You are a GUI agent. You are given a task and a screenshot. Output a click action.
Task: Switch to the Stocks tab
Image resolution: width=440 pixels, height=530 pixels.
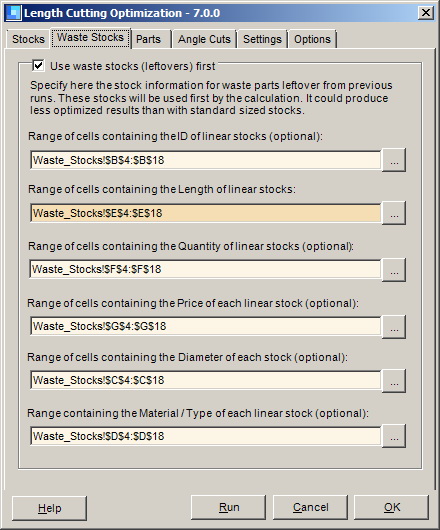coord(28,39)
